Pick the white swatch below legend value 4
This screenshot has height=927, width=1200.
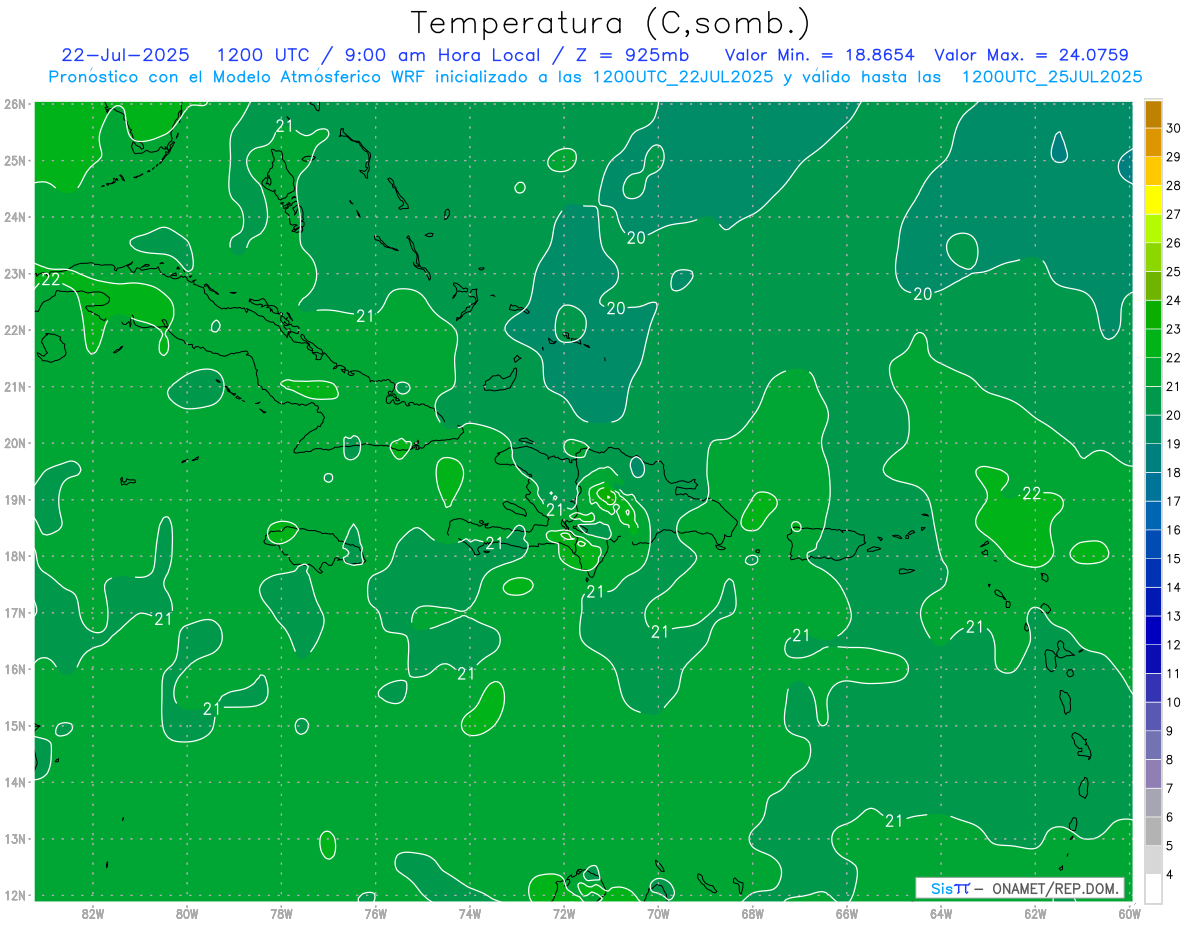(1153, 888)
